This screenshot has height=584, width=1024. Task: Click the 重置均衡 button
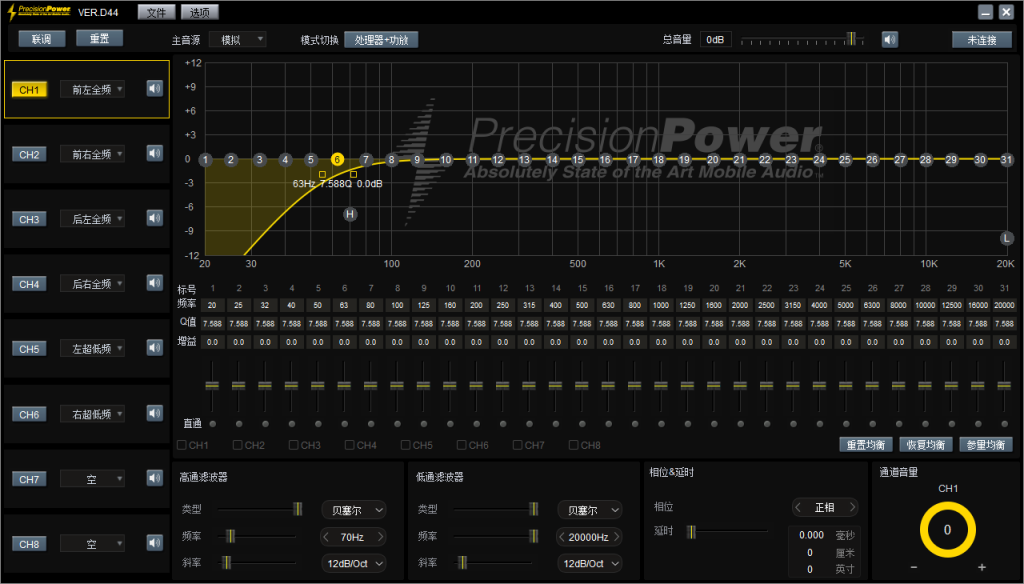(866, 445)
